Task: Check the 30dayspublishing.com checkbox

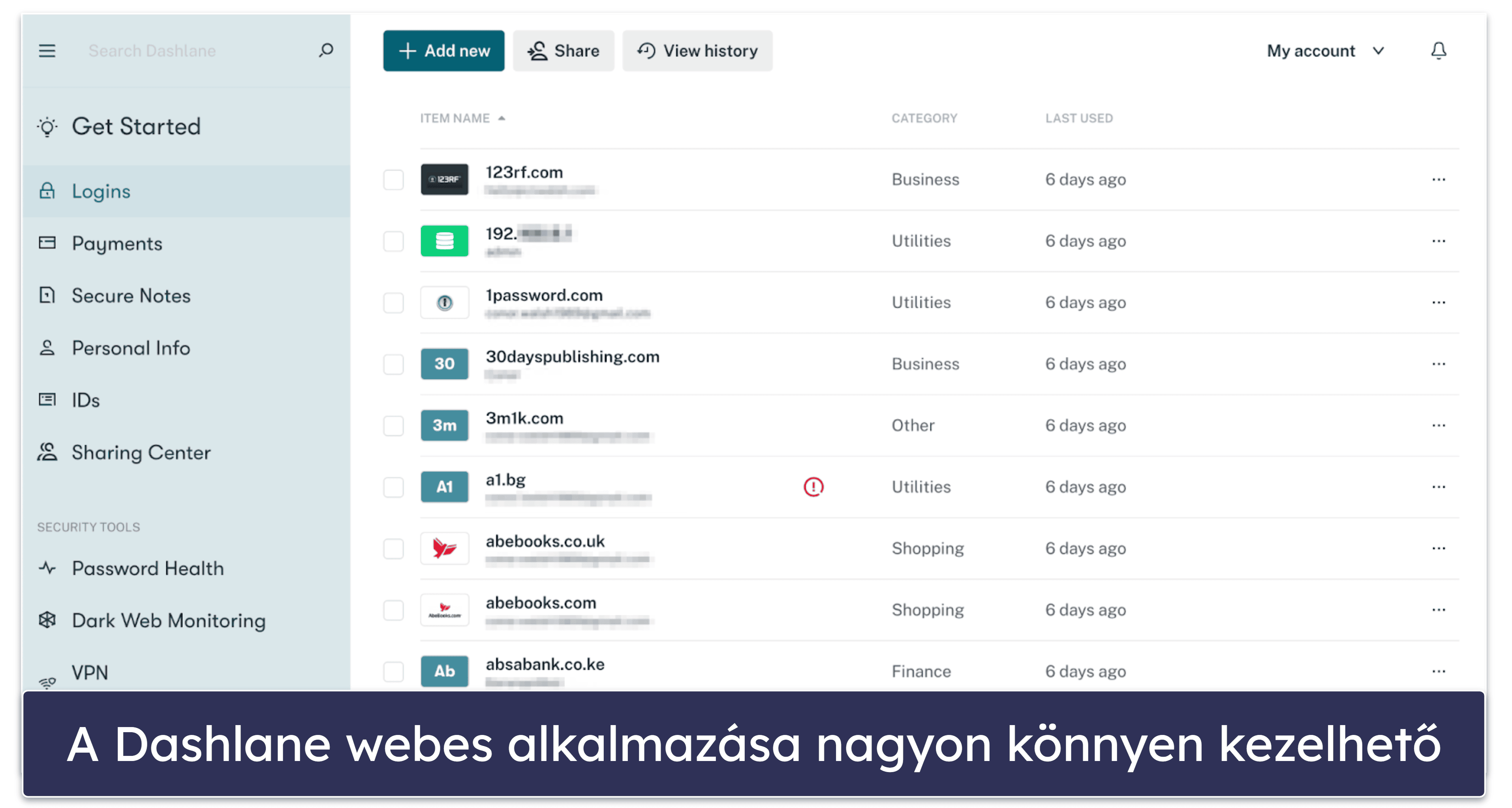Action: pos(393,364)
